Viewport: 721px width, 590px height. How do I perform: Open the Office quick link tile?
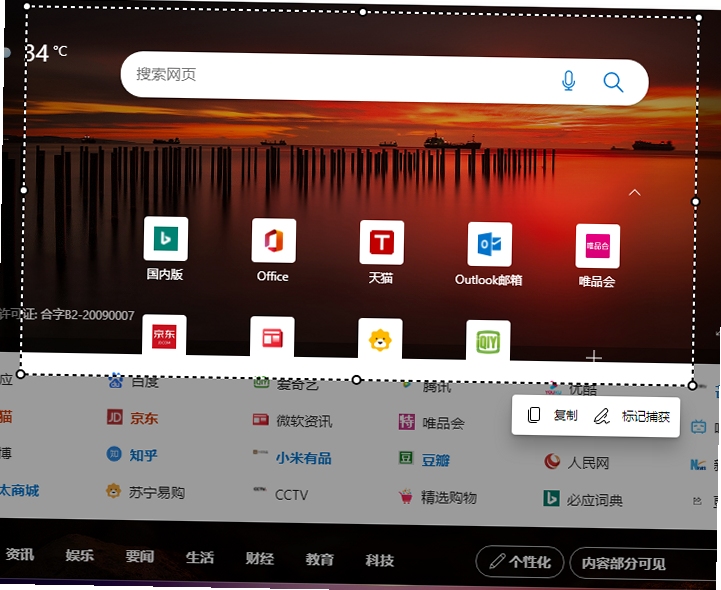(x=274, y=241)
